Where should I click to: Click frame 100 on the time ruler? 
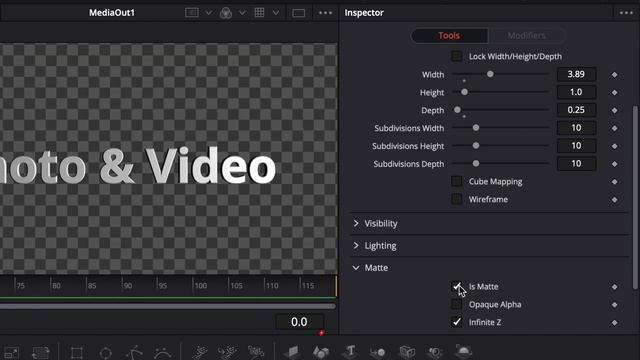(x=200, y=286)
